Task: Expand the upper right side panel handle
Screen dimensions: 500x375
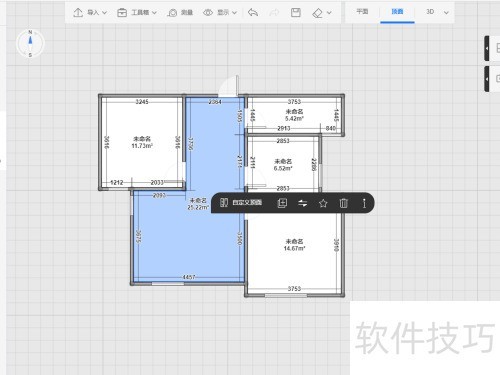Action: [x=487, y=48]
